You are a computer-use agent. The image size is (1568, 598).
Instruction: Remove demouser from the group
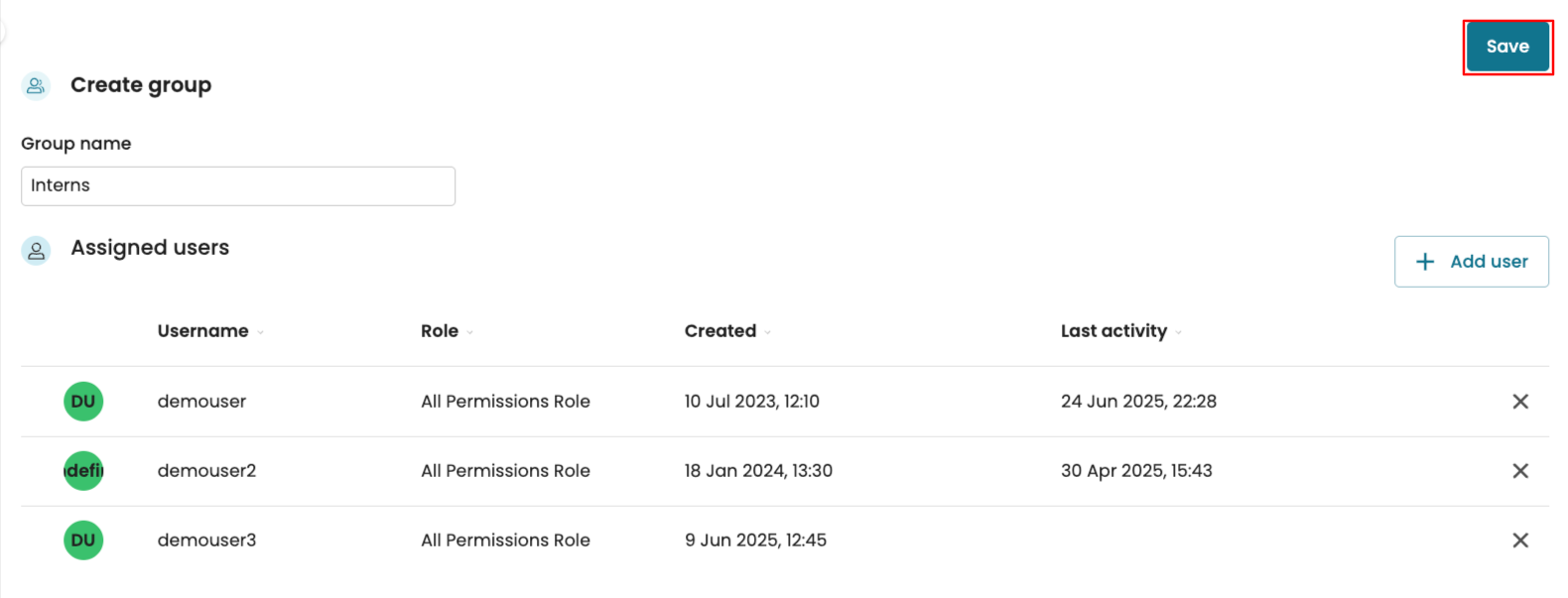pyautogui.click(x=1519, y=402)
